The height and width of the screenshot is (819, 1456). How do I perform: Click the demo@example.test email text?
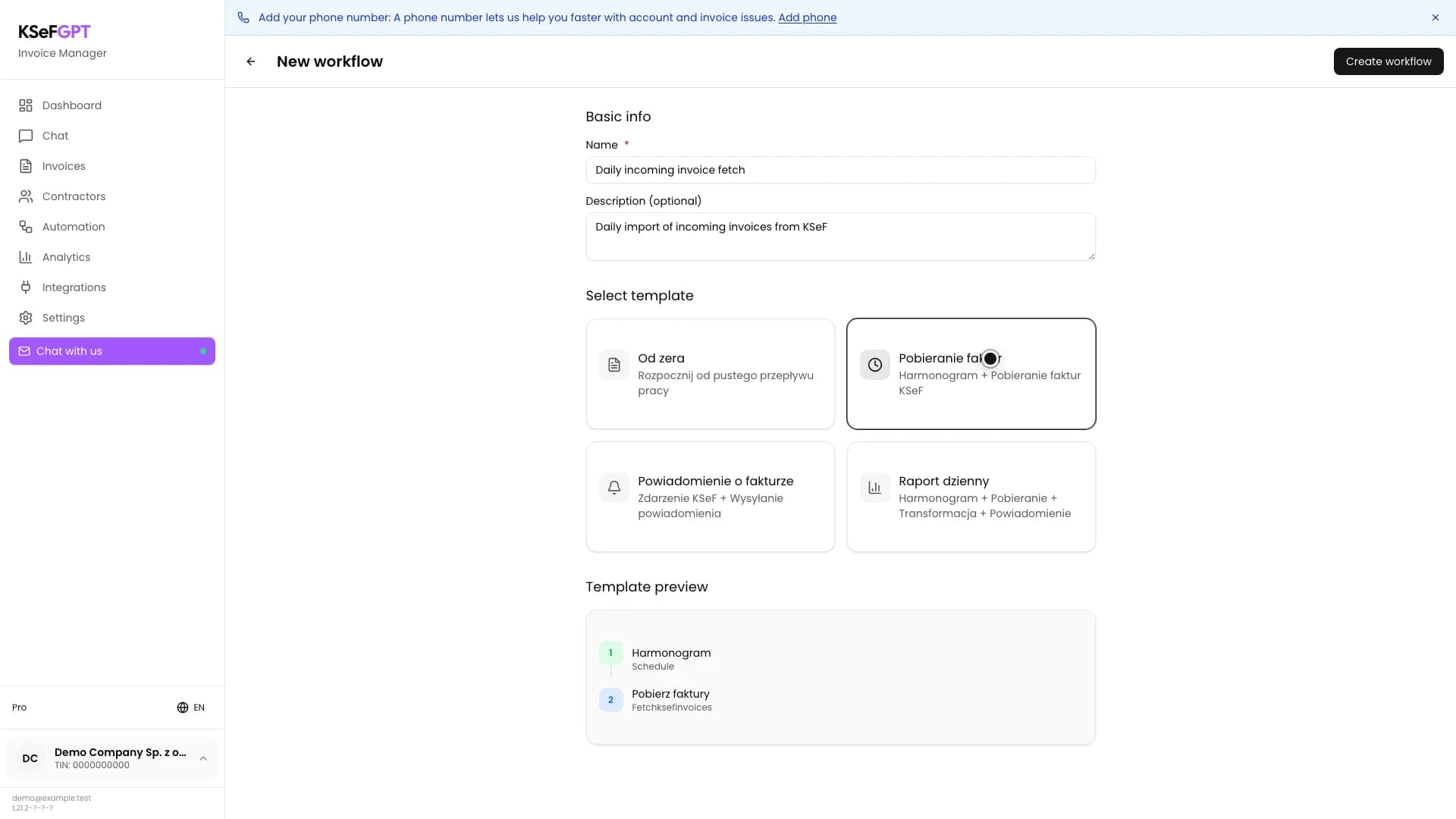(x=51, y=798)
